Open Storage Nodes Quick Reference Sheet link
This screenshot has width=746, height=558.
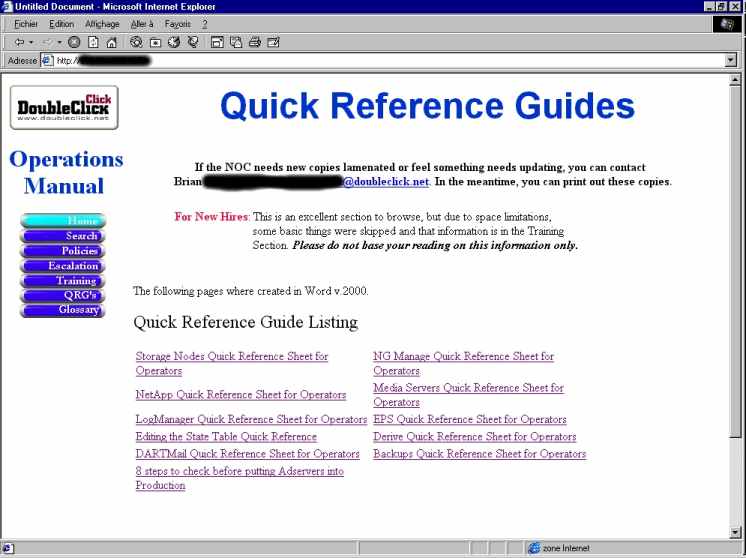tap(232, 363)
